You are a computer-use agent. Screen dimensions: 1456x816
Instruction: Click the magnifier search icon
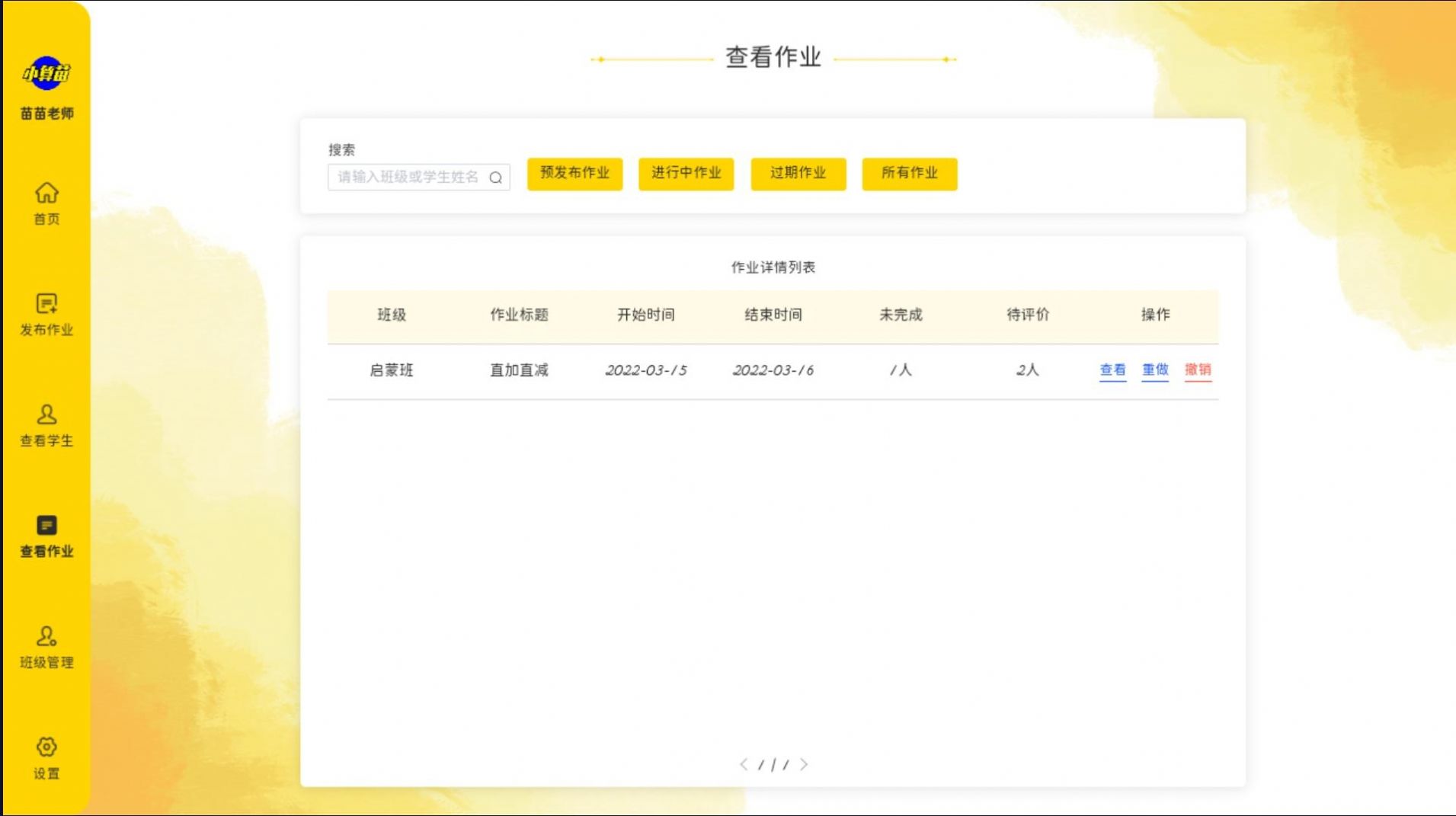[497, 178]
